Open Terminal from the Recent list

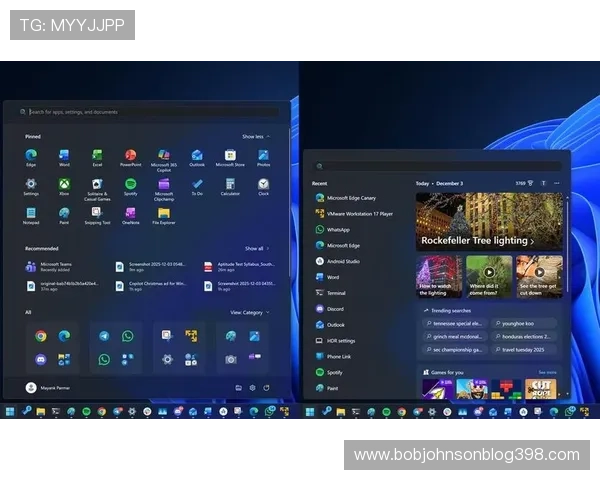(331, 293)
